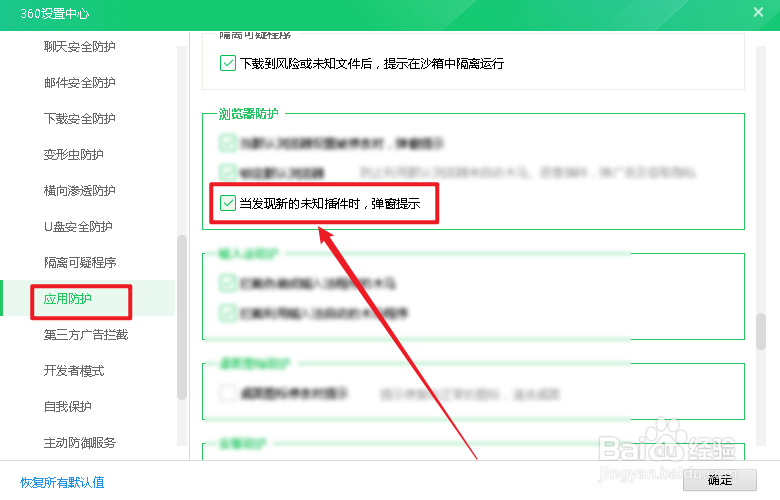
Task: Toggle second checkbox in the input method protection group
Action: 228,313
